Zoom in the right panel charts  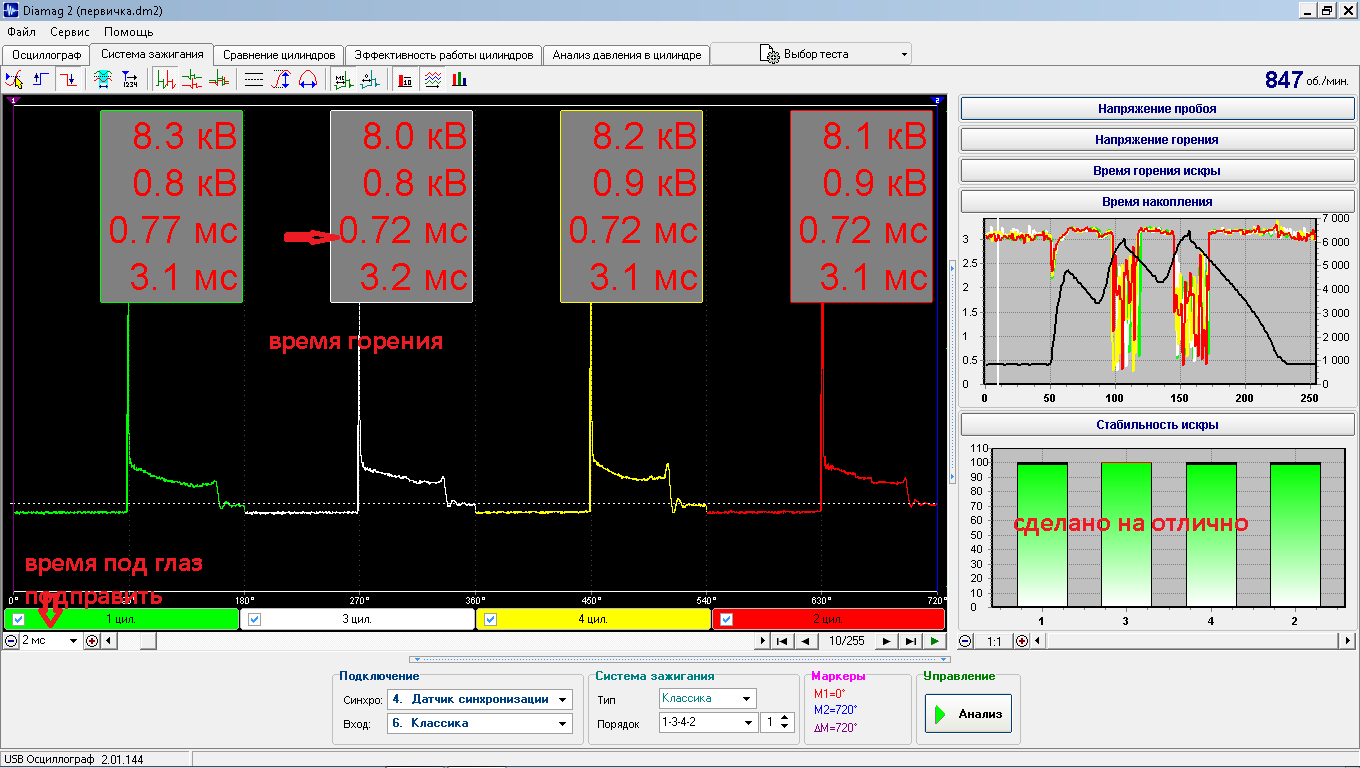(x=1022, y=641)
